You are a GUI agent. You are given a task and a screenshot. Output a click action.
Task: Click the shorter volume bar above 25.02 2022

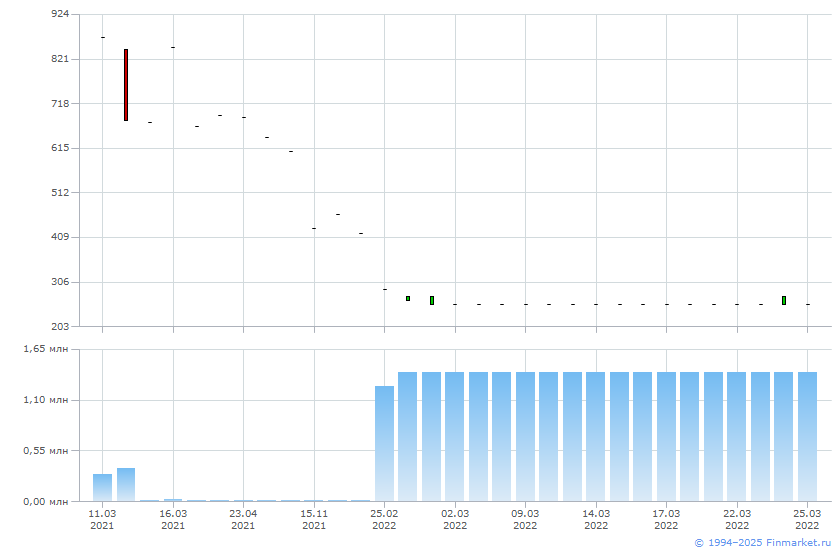click(x=384, y=443)
